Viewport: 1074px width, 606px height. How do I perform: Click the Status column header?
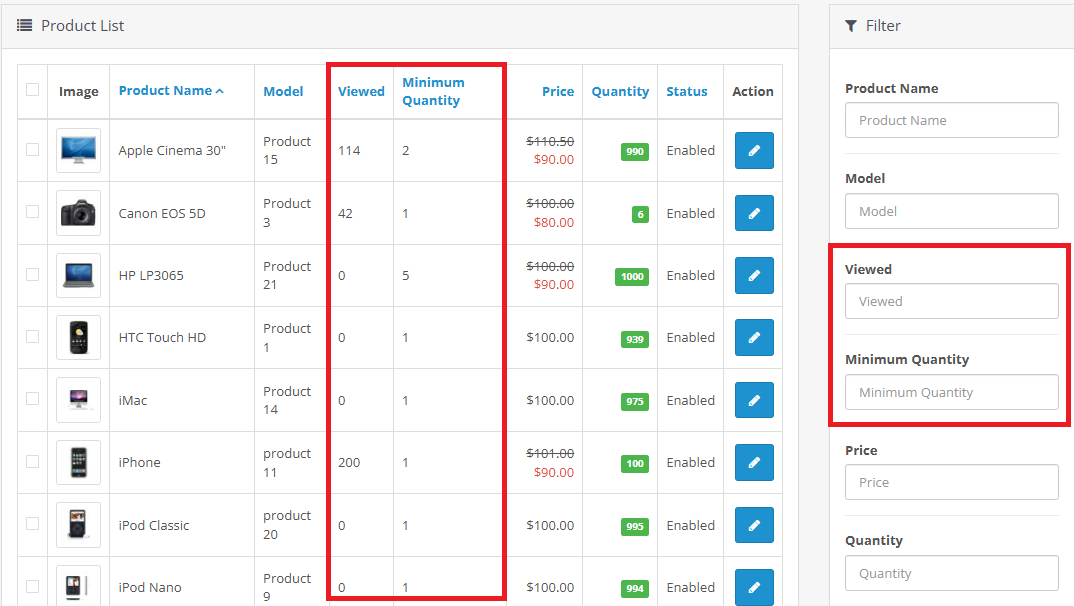click(688, 91)
